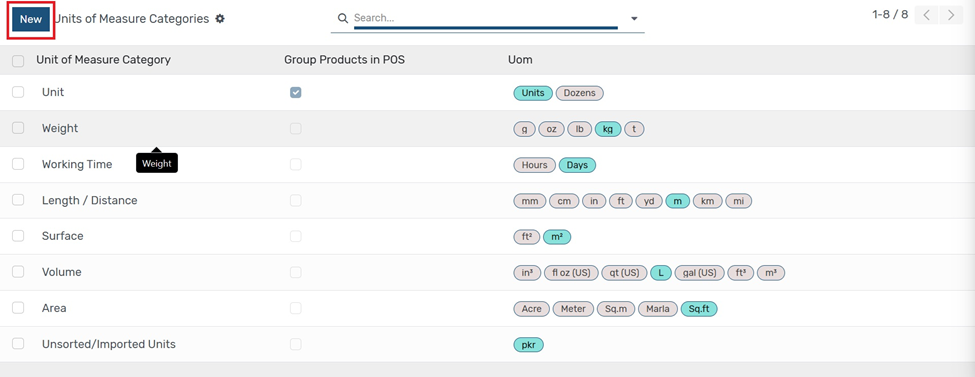Screen dimensions: 975x377
Task: Uncheck Group Products in POS for Unit
Action: tap(295, 92)
